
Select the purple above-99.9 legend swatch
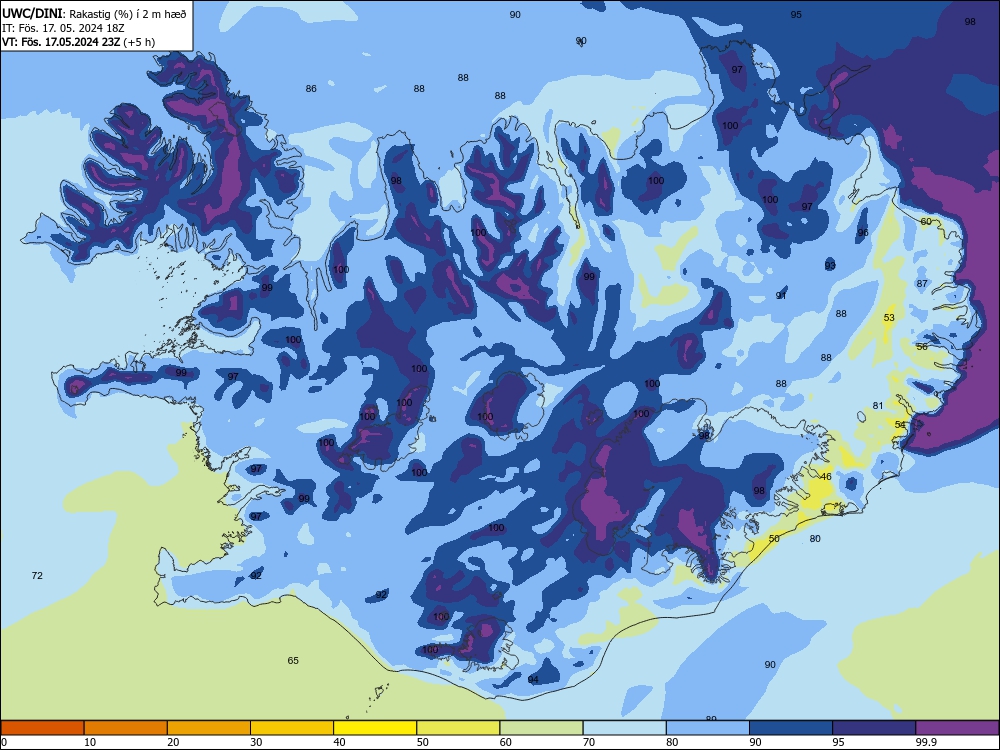[x=957, y=728]
